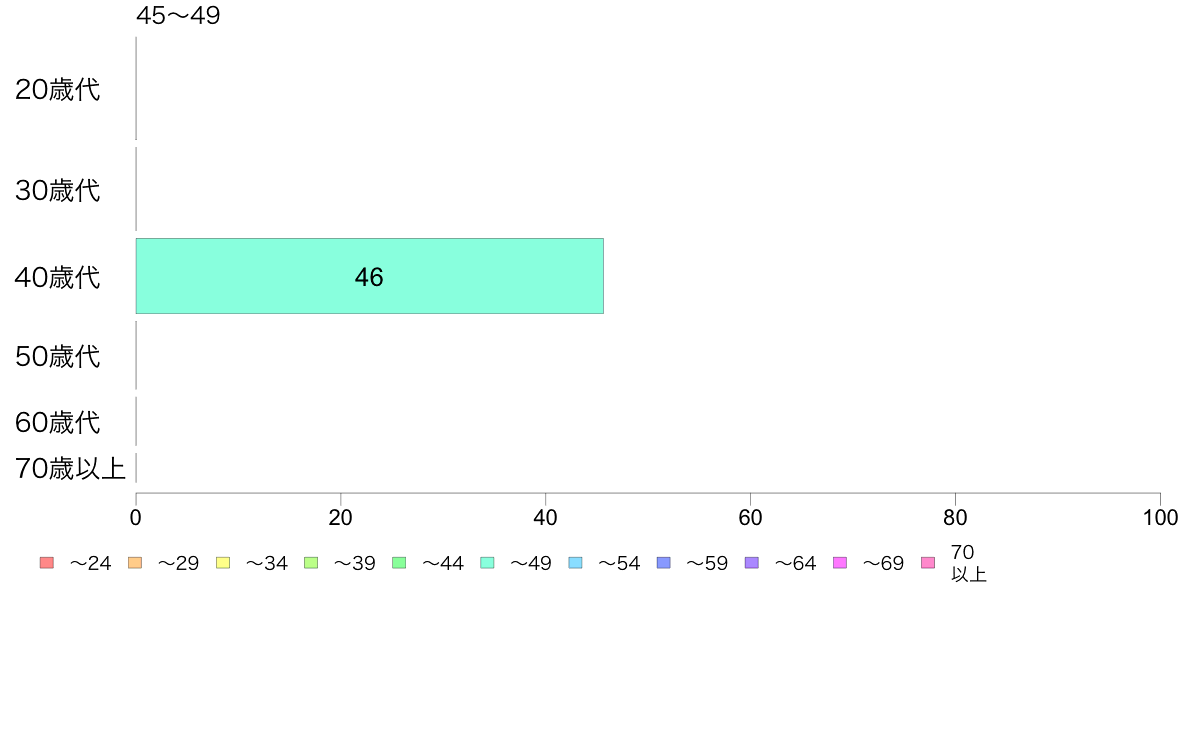
Task: Click the 100 axis tick label
Action: pos(1160,518)
